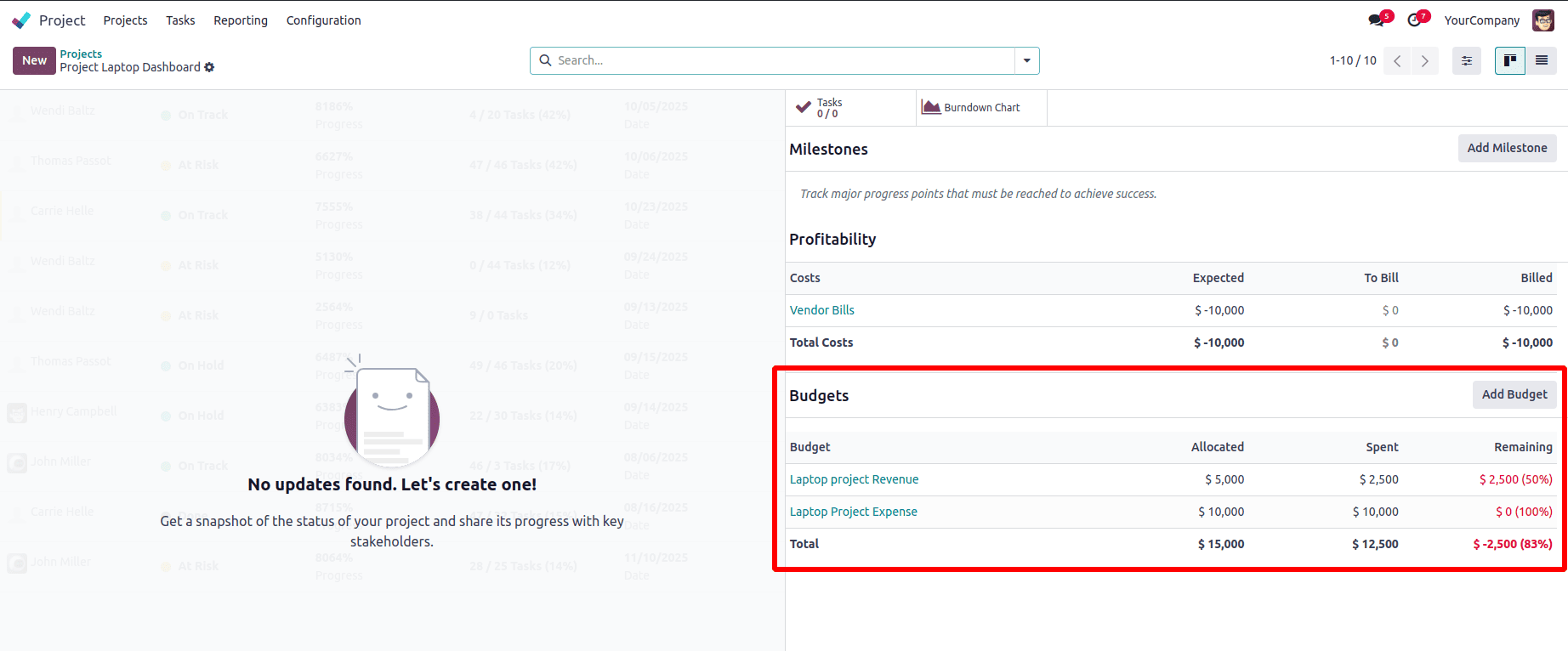The height and width of the screenshot is (651, 1568).
Task: Focus the Search input field
Action: (x=782, y=60)
